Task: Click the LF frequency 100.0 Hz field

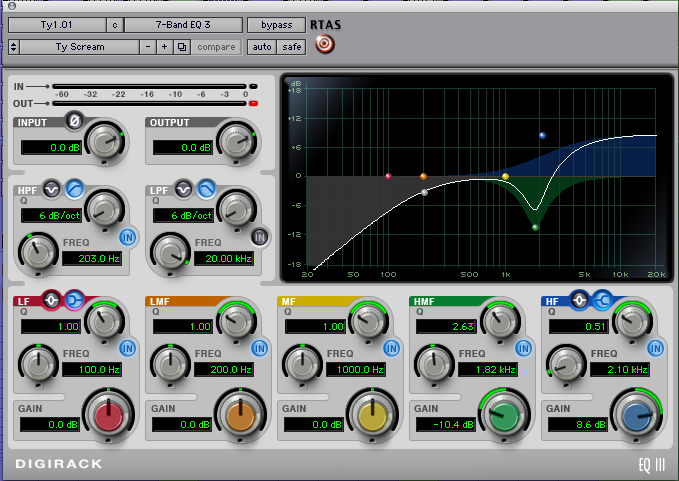Action: point(92,369)
